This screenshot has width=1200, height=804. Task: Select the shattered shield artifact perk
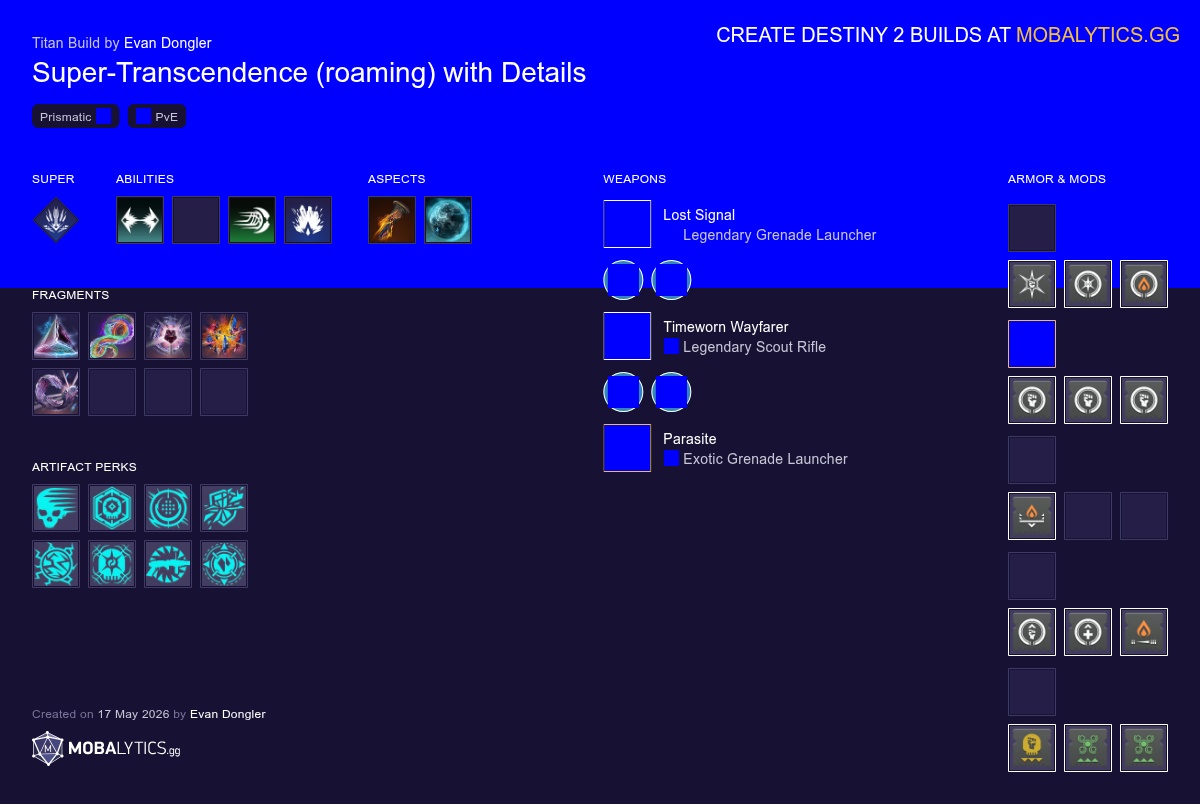tap(224, 508)
